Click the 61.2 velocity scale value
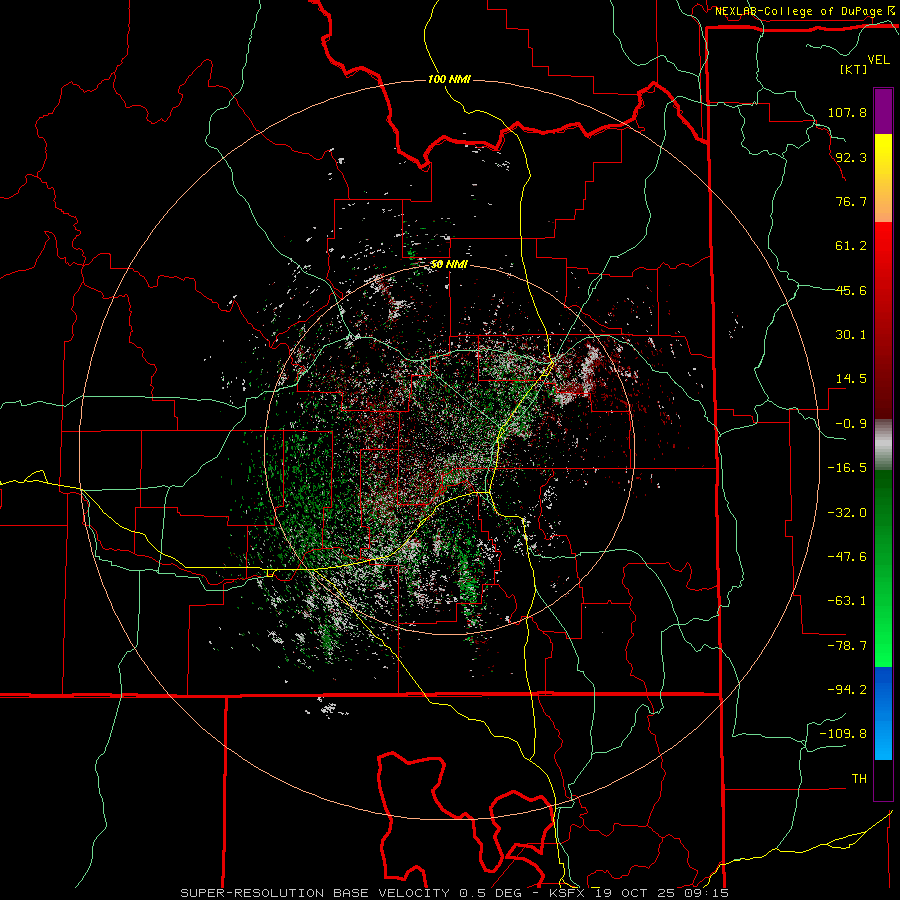The height and width of the screenshot is (900, 900). coord(851,246)
